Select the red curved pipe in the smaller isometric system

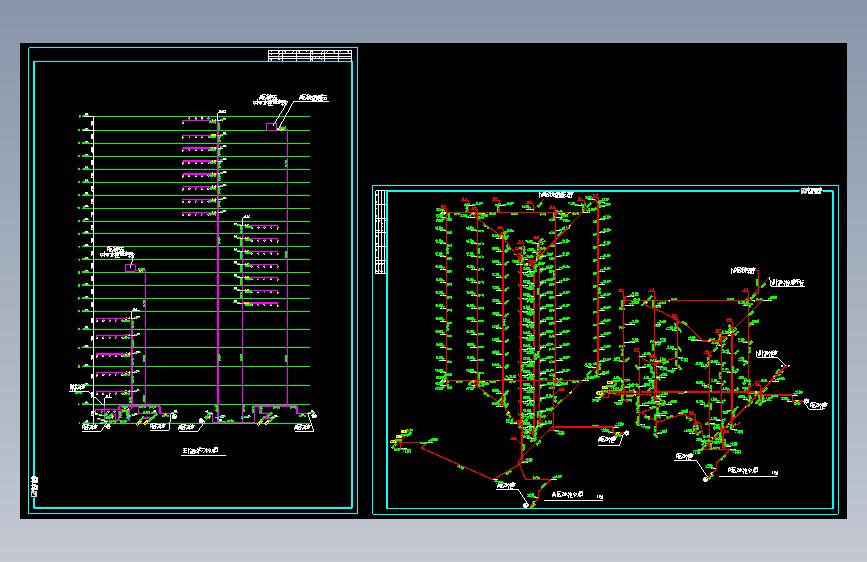tap(678, 322)
